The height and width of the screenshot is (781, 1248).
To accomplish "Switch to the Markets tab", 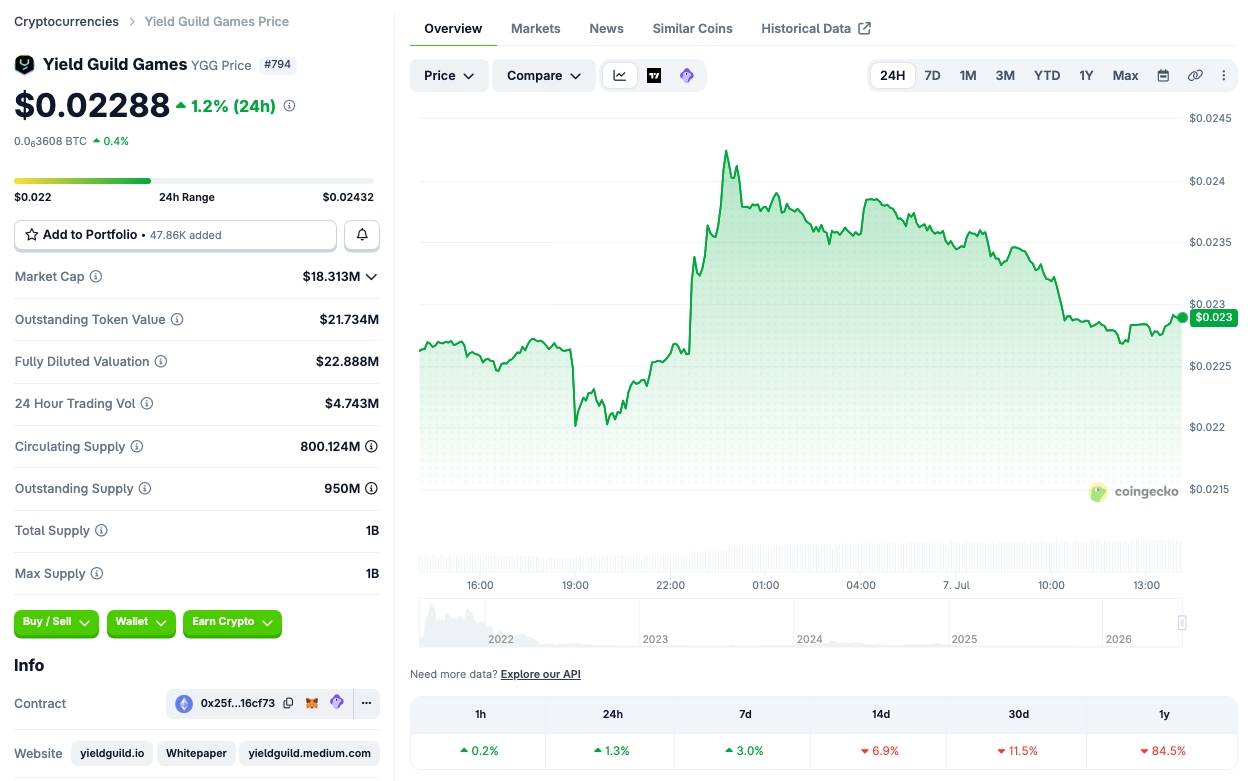I will 536,28.
